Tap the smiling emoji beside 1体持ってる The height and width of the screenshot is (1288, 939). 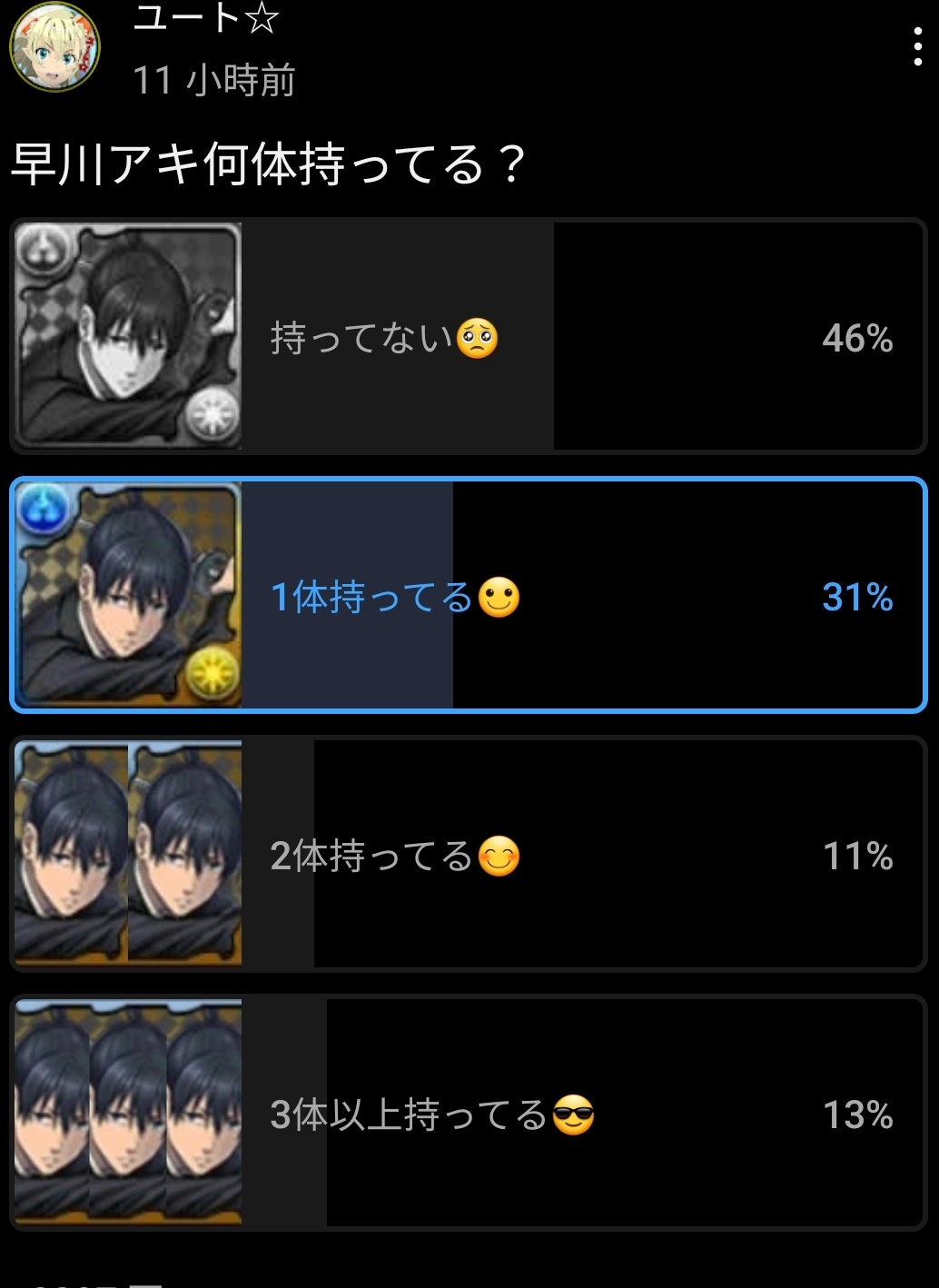[499, 598]
